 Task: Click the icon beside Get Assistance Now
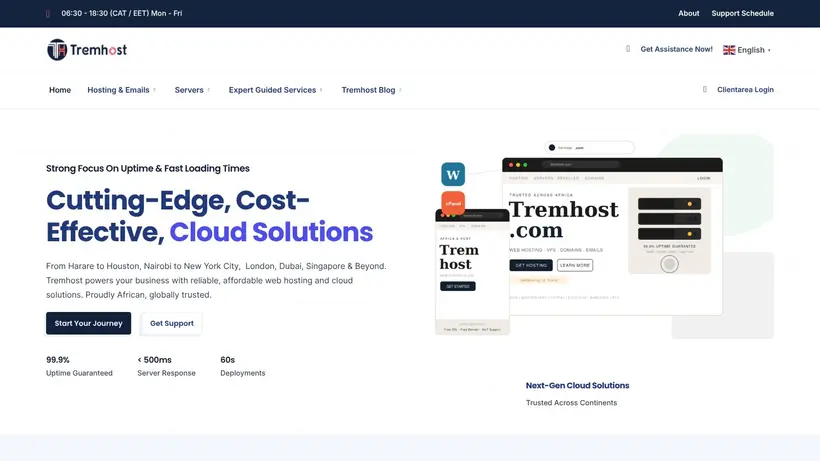[628, 49]
